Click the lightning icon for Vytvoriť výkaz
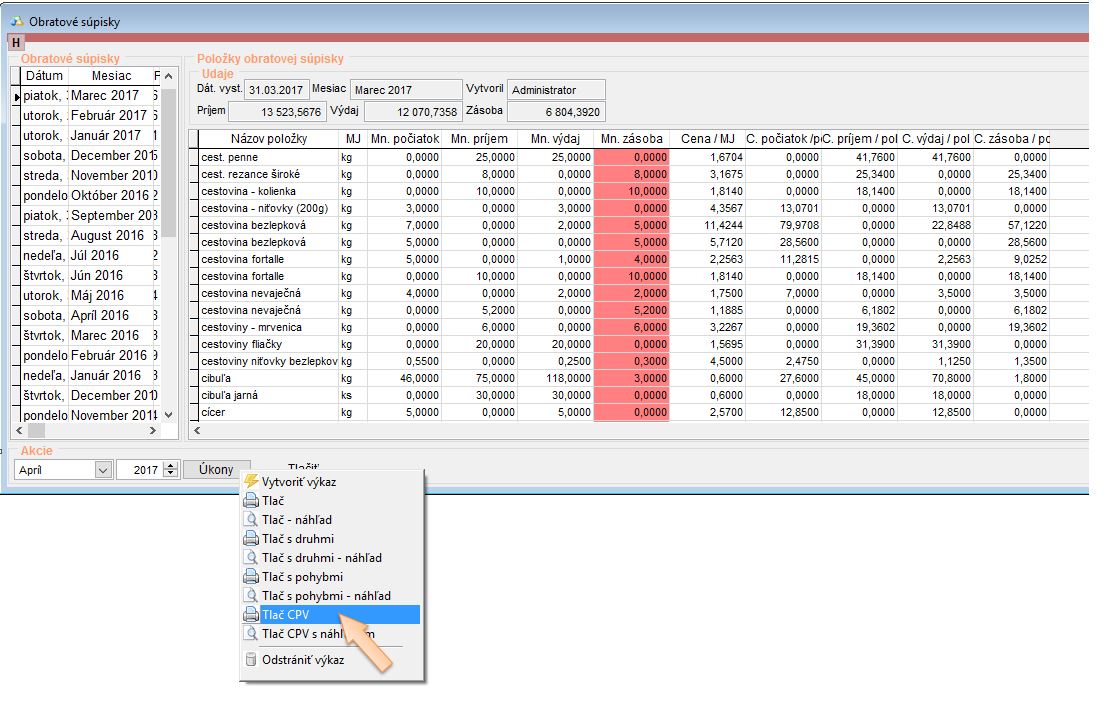The width and height of the screenshot is (1106, 702). tap(251, 482)
